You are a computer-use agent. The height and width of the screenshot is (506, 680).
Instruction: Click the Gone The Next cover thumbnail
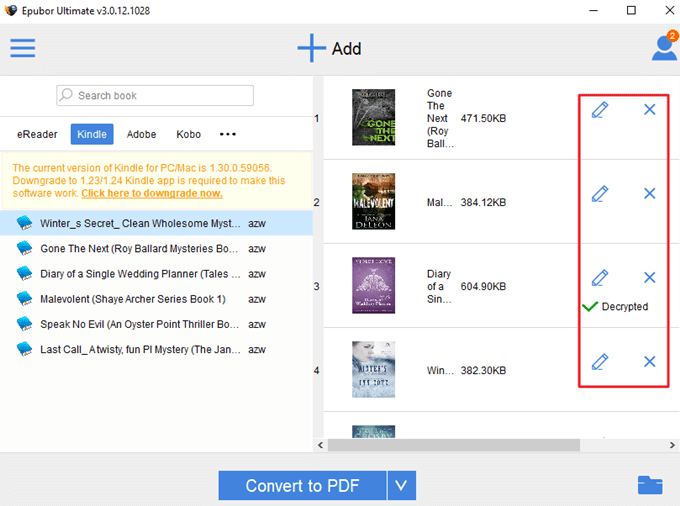(x=373, y=117)
